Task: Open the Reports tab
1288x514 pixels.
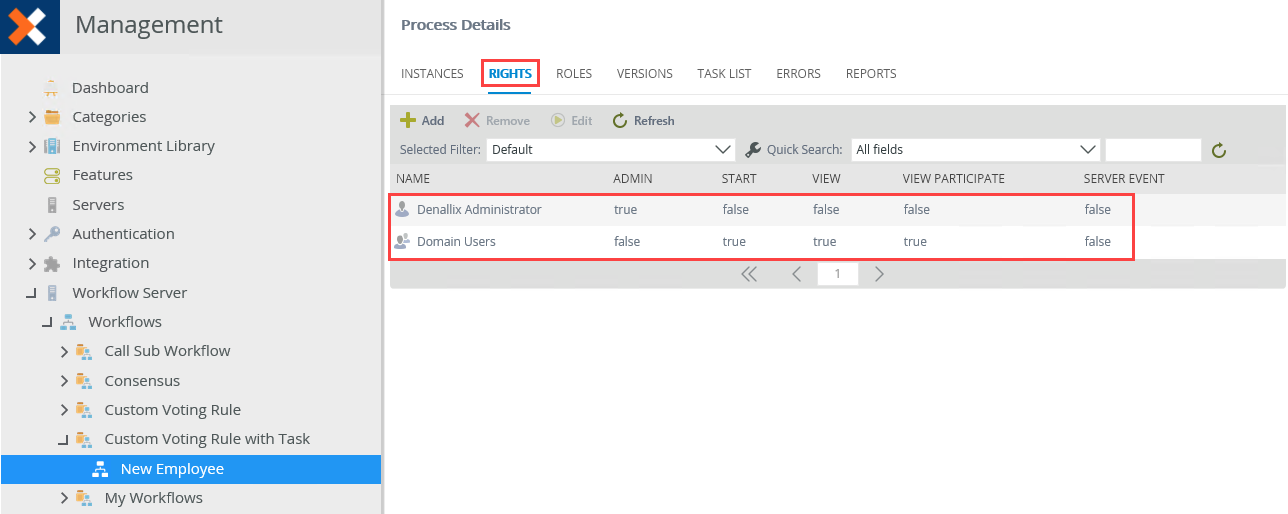Action: pyautogui.click(x=871, y=73)
